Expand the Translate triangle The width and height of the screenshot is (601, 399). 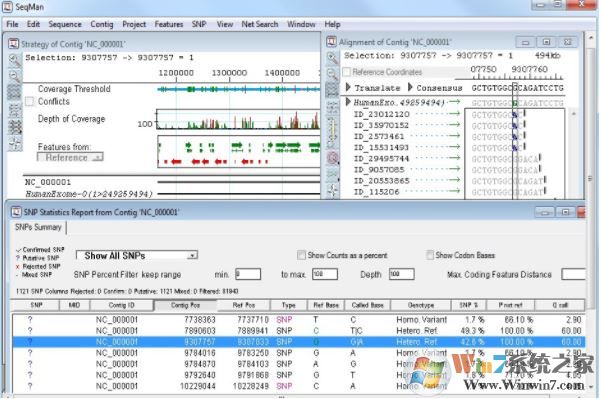[x=348, y=87]
